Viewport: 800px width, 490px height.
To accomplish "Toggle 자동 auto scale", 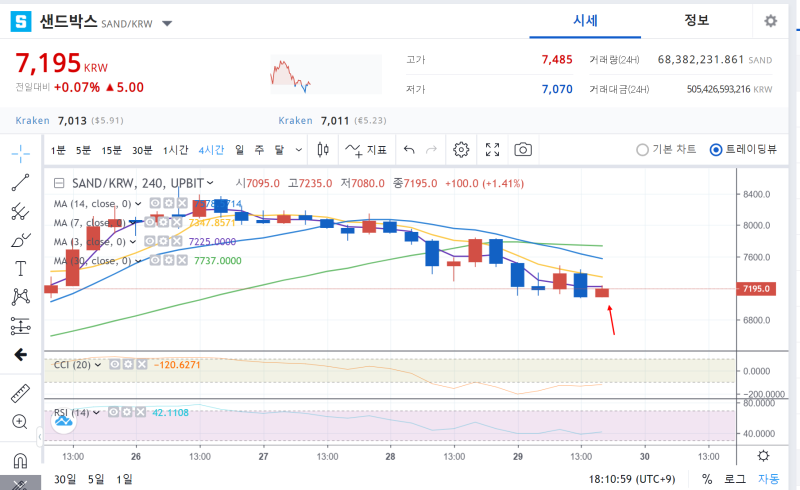I will [x=768, y=479].
